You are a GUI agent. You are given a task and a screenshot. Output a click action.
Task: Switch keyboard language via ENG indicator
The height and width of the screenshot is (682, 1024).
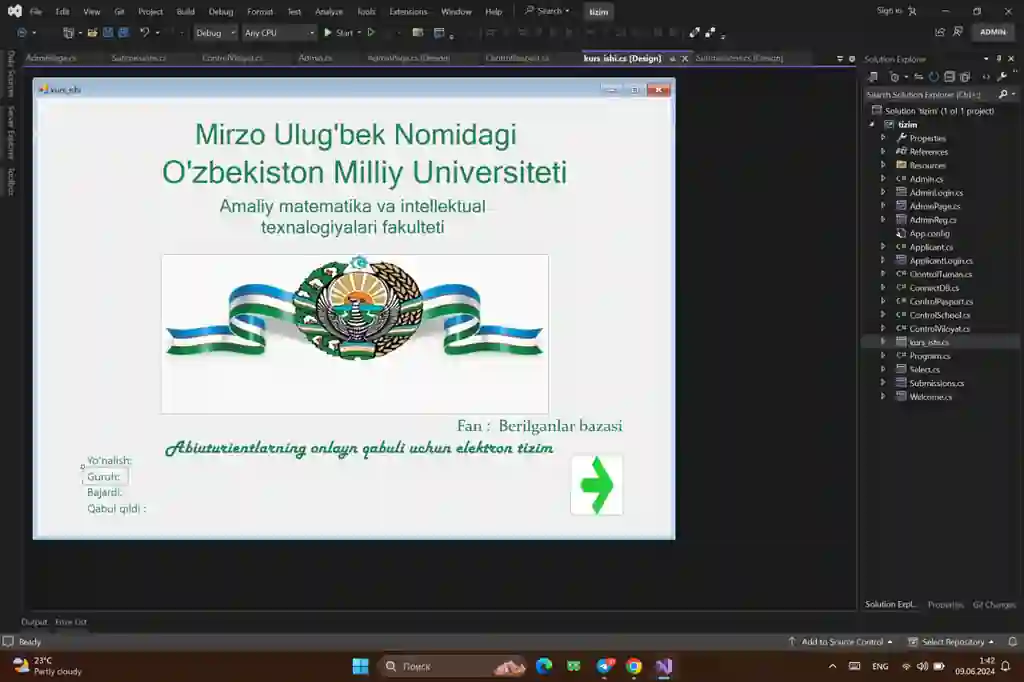click(x=880, y=666)
